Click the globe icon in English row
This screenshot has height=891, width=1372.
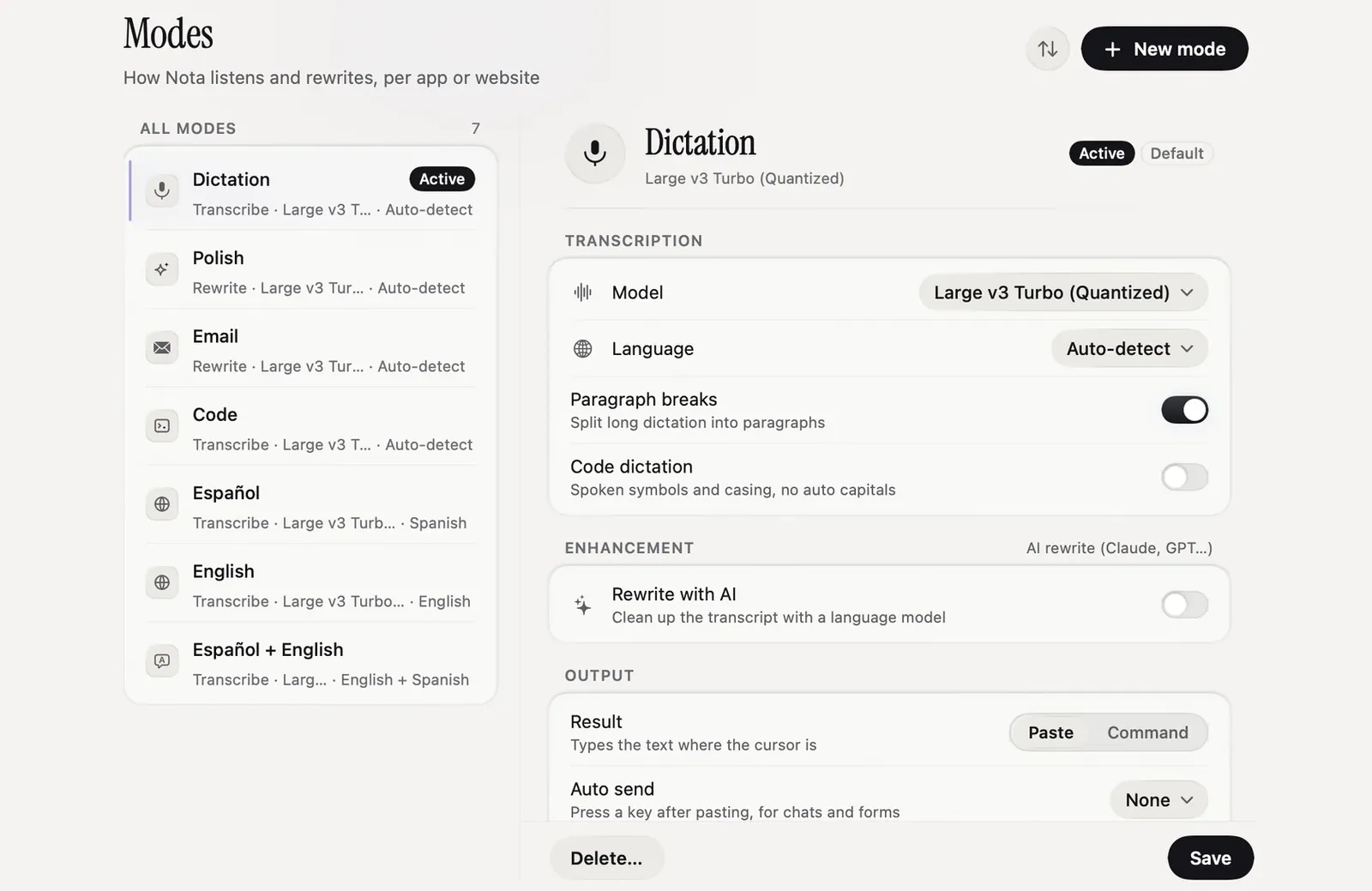[x=162, y=582]
